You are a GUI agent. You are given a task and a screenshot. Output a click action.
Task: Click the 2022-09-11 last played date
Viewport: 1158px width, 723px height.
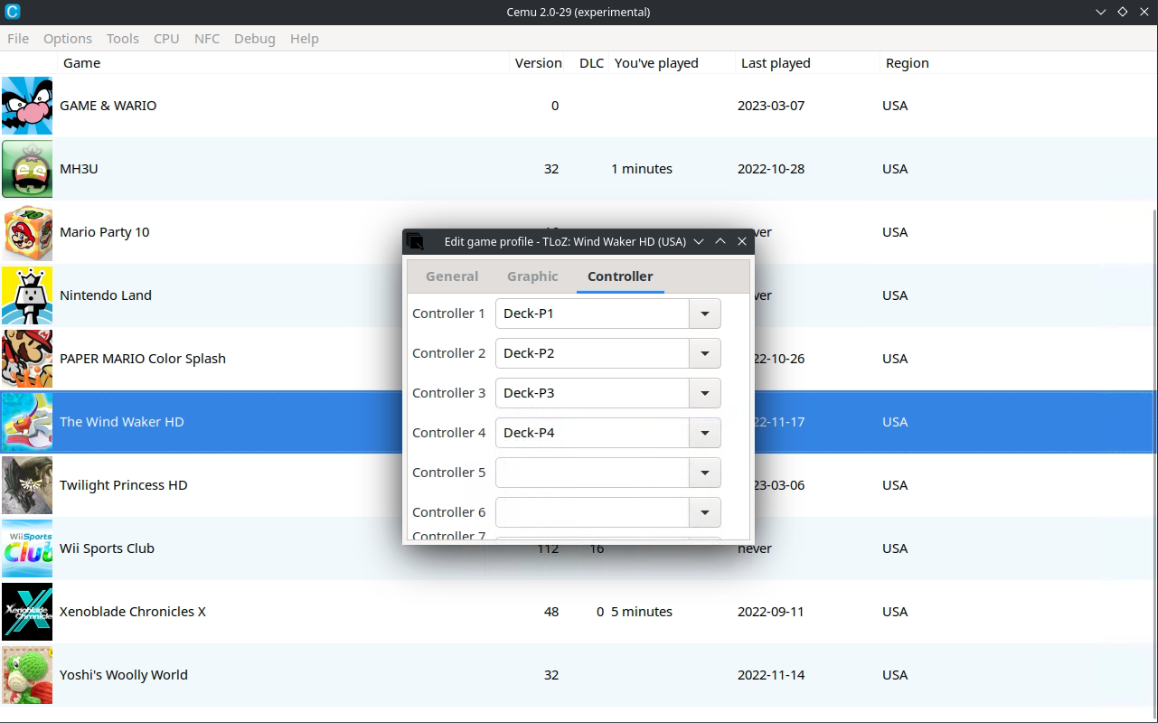tap(771, 612)
